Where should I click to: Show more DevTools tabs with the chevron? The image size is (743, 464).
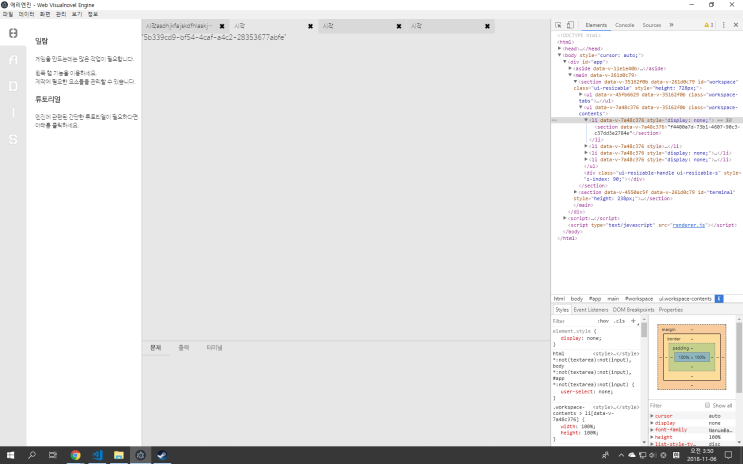(x=671, y=24)
